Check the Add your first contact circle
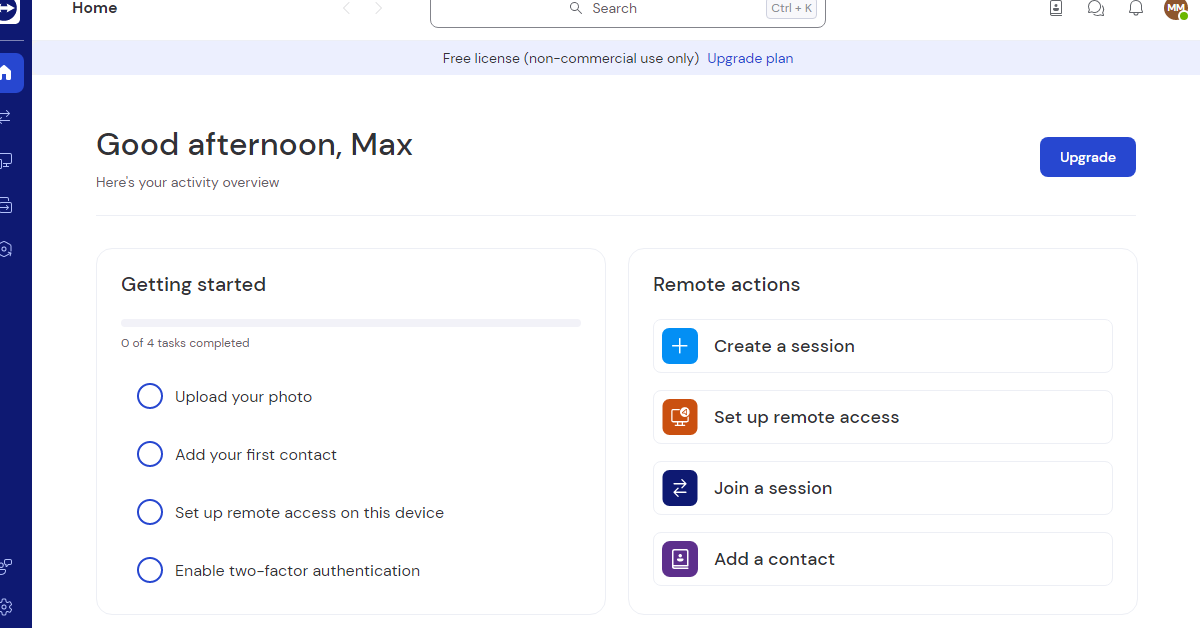Image resolution: width=1200 pixels, height=628 pixels. 150,455
